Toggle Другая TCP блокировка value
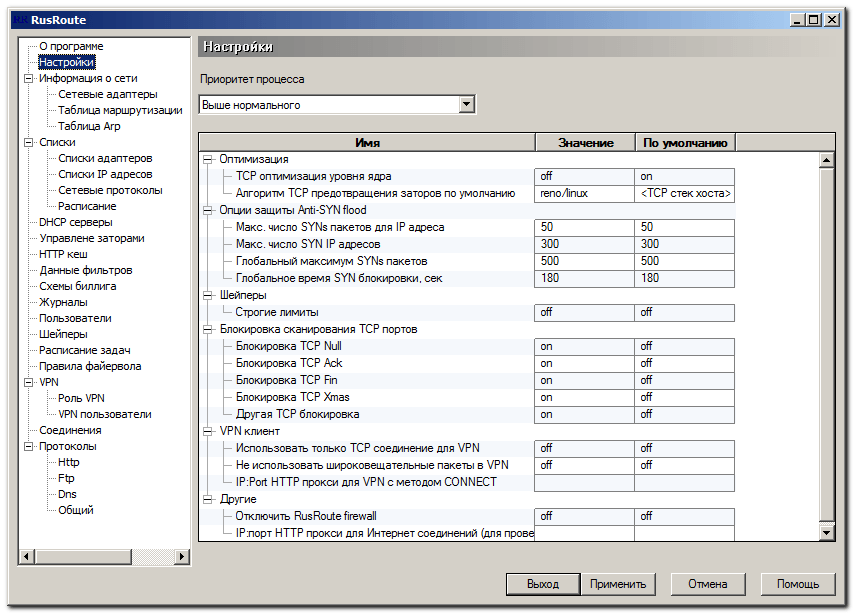 pos(584,414)
